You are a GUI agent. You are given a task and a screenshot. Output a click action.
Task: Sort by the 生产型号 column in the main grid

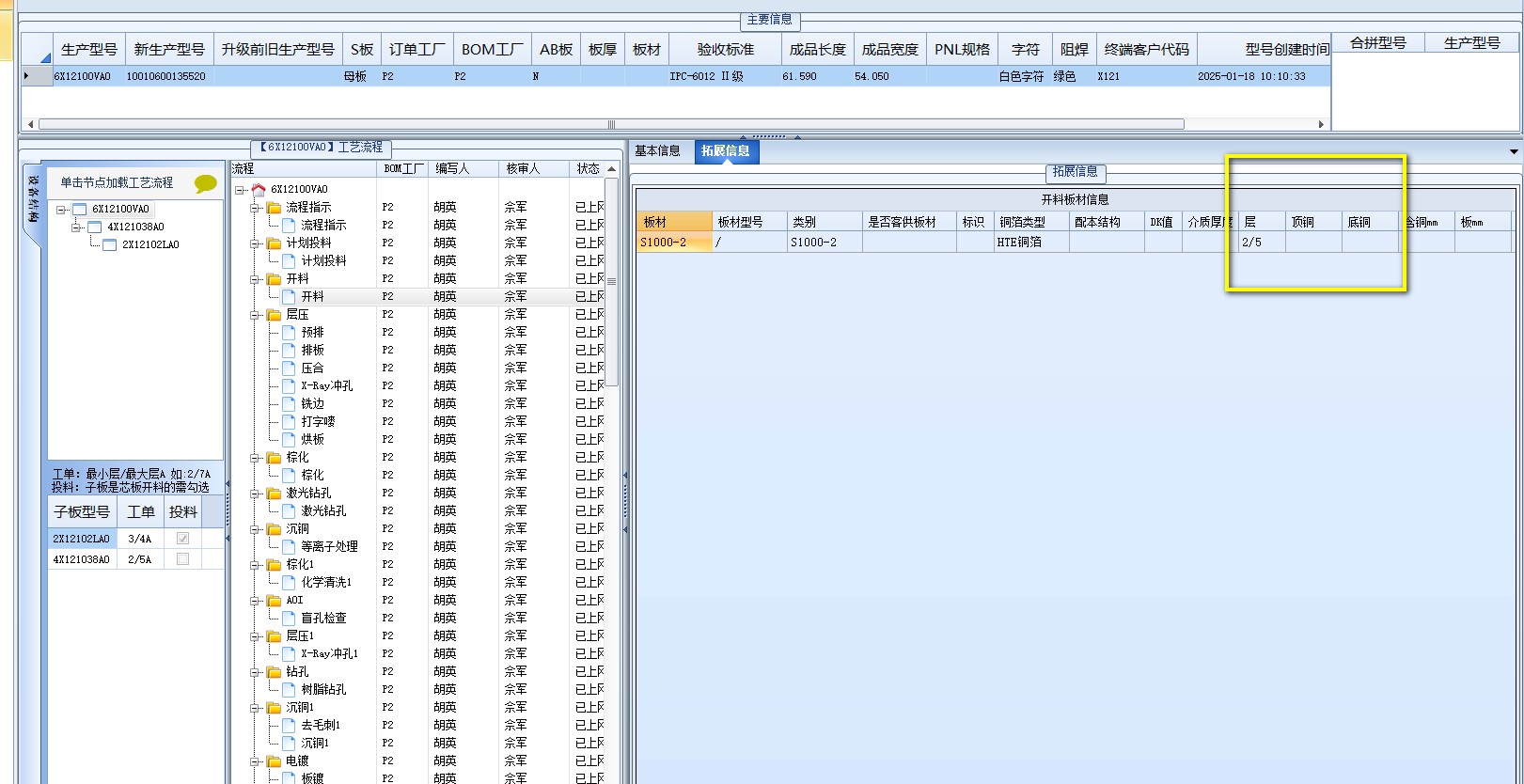point(89,49)
